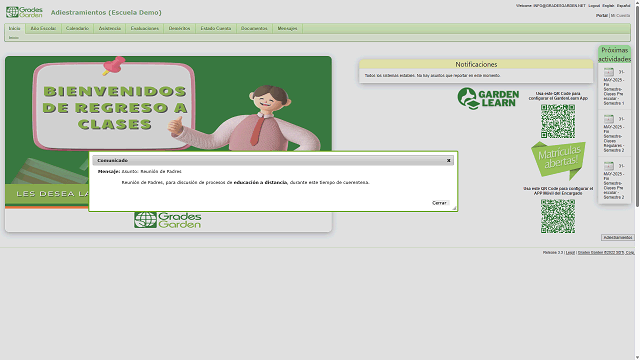Switch language to English
The width and height of the screenshot is (640, 360).
tap(608, 6)
